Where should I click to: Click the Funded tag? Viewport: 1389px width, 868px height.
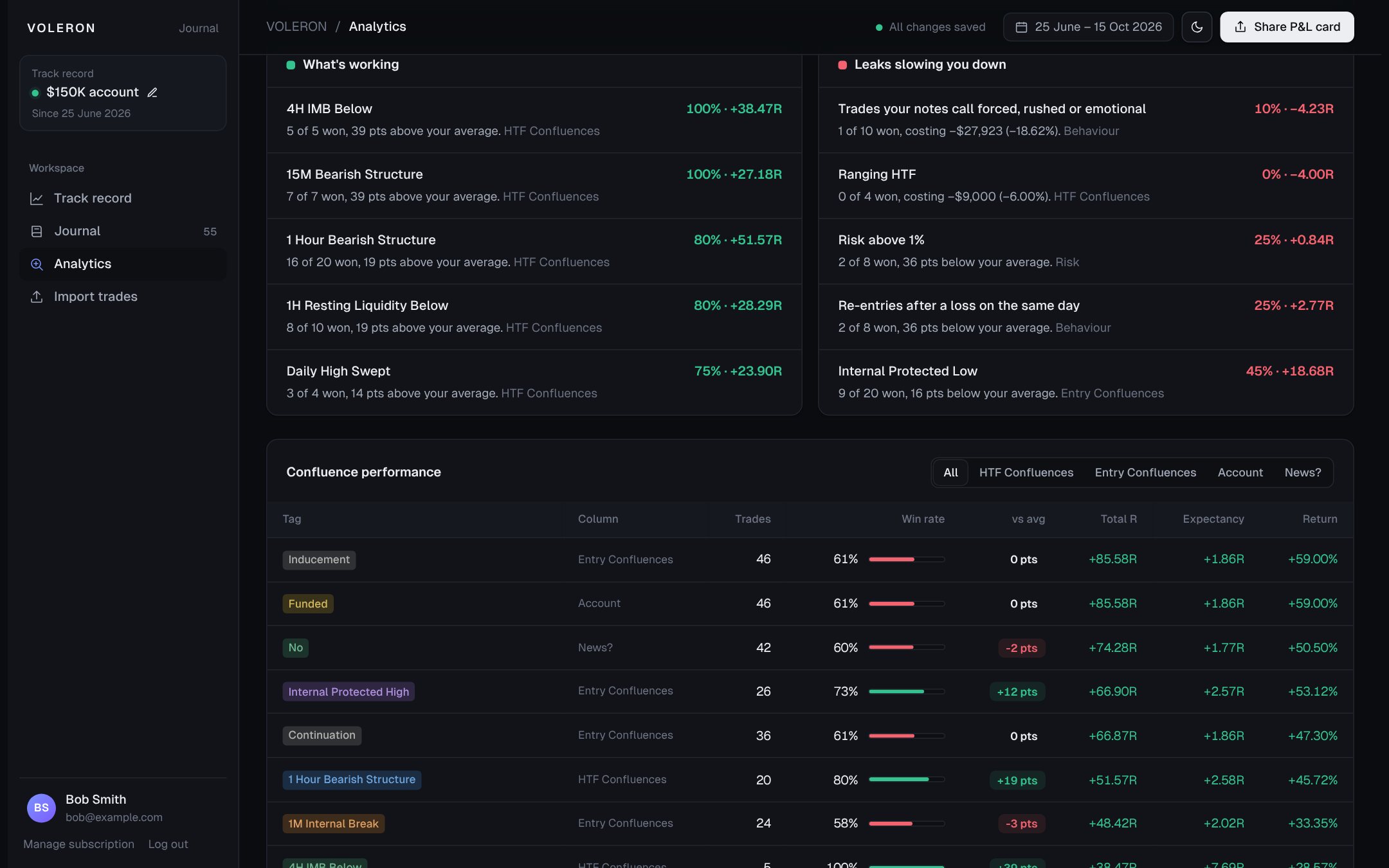pos(308,604)
